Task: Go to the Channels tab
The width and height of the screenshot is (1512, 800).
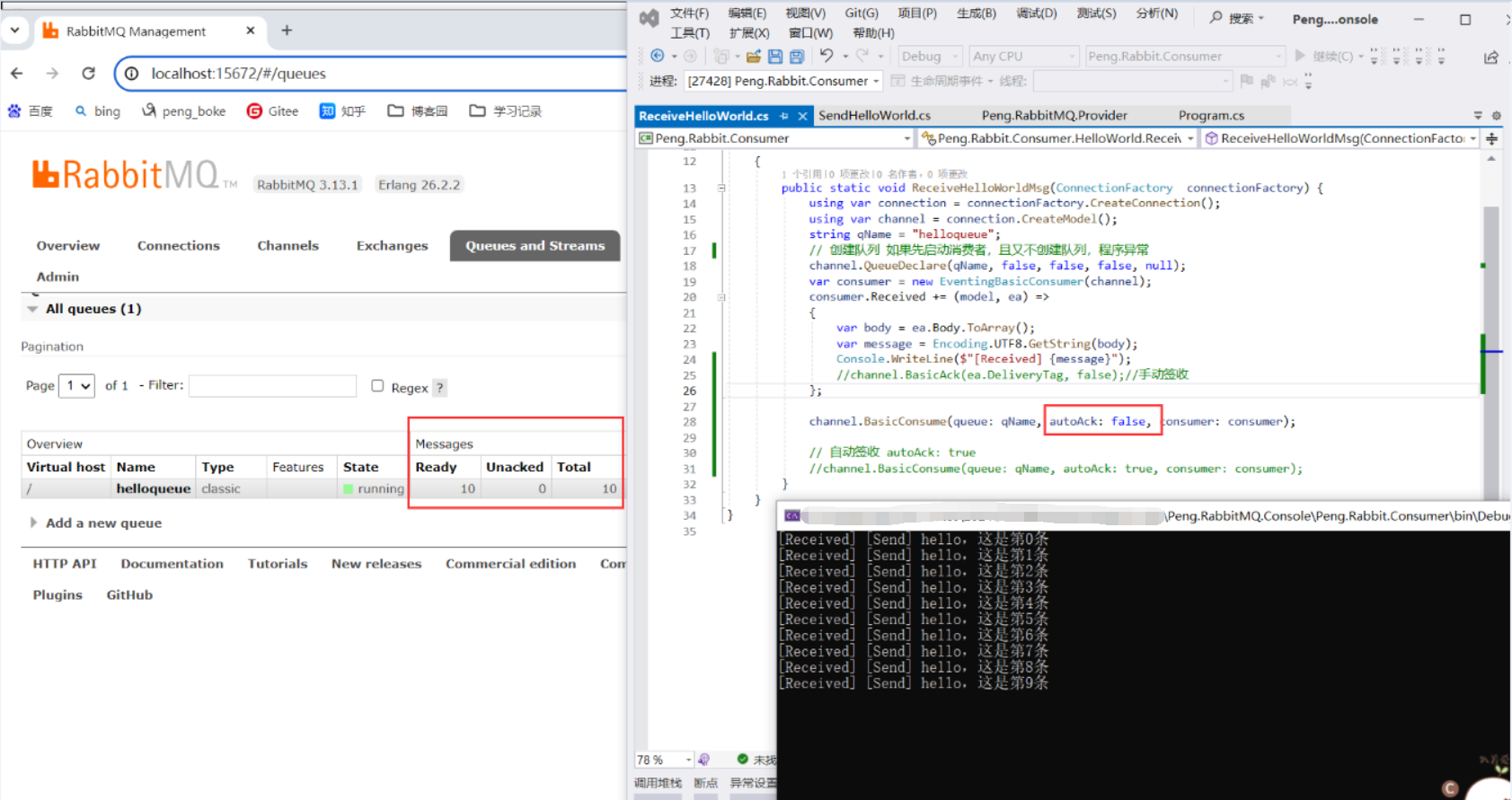Action: (x=287, y=246)
